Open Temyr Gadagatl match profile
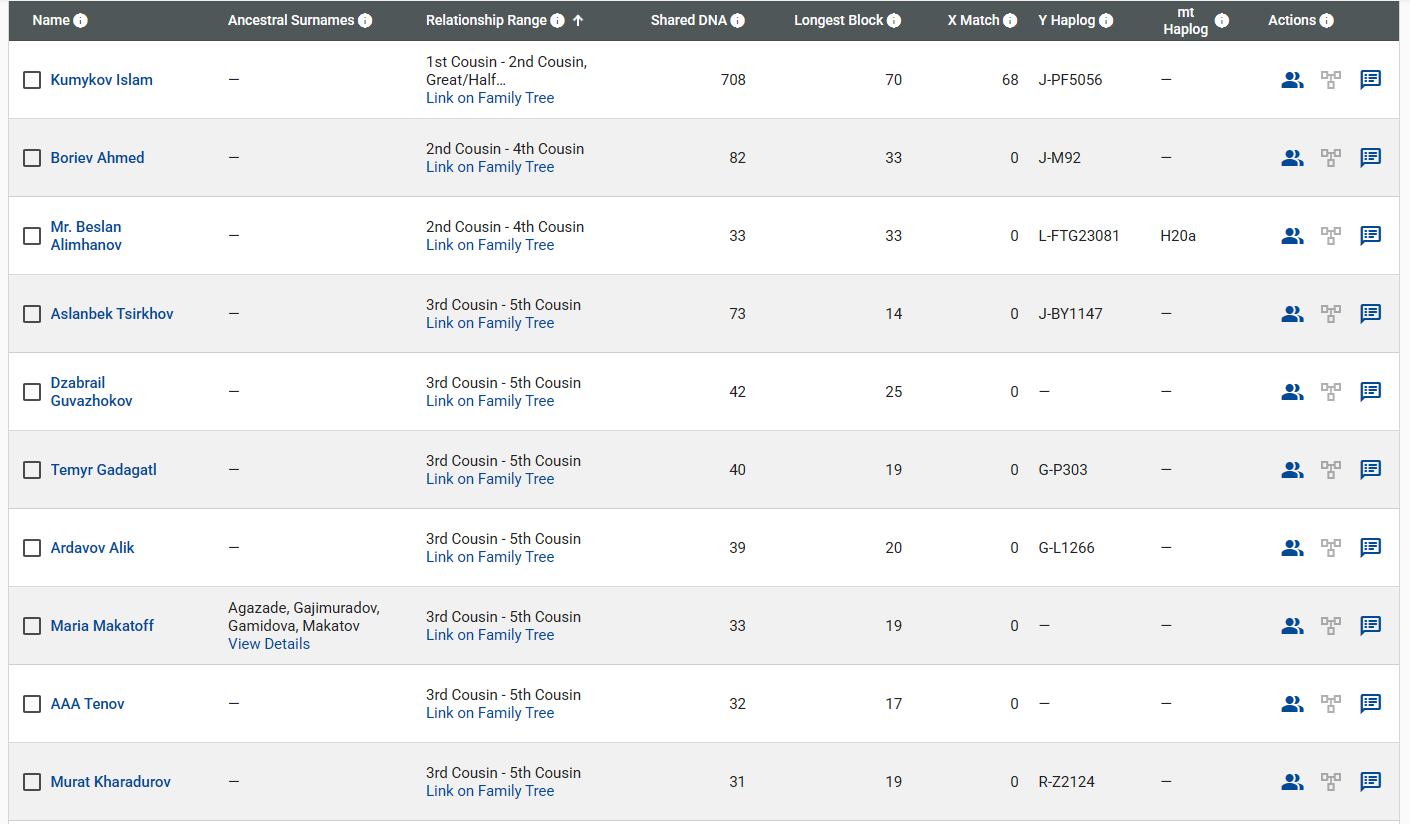1410x824 pixels. (x=104, y=470)
